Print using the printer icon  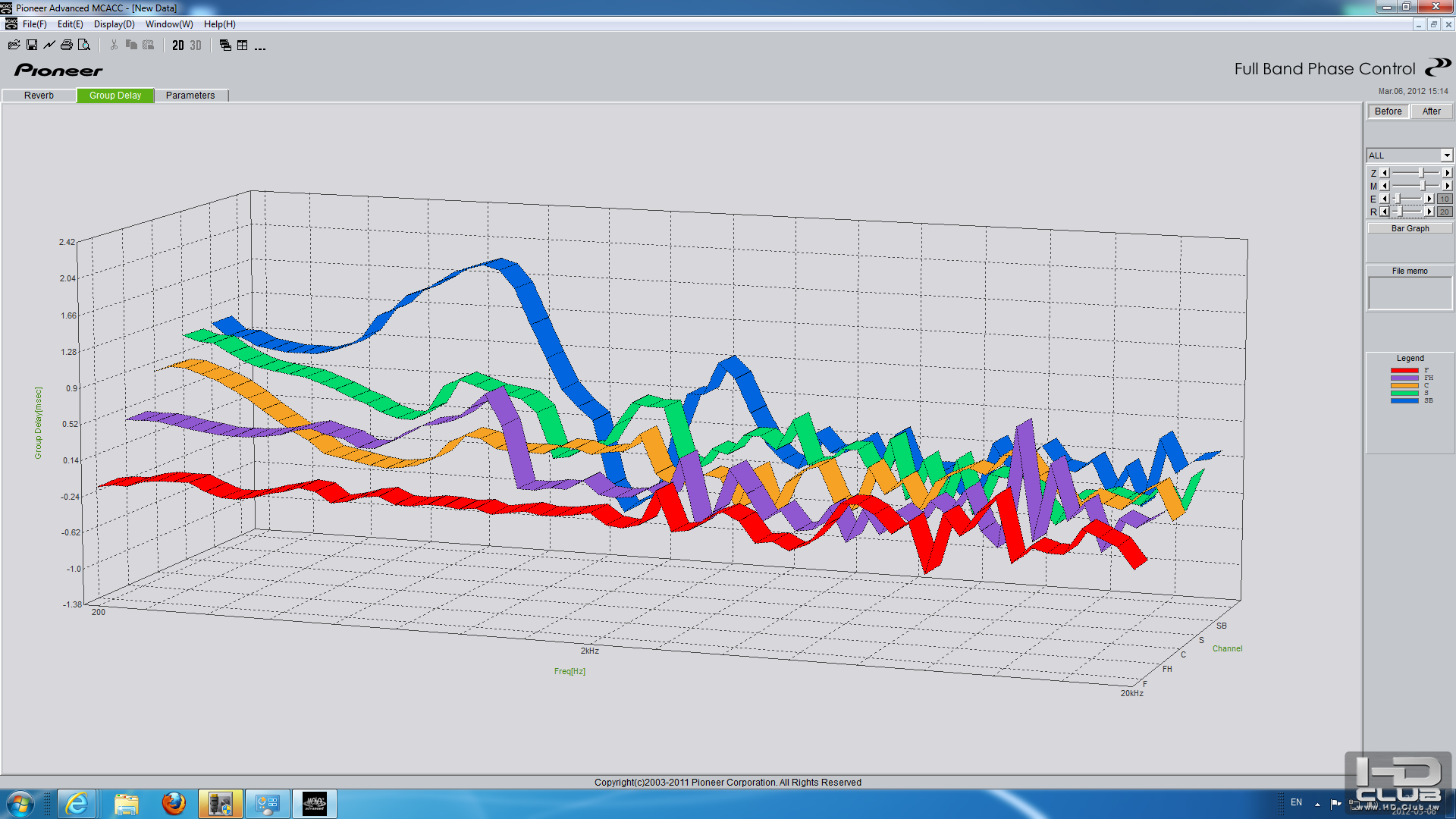coord(67,45)
